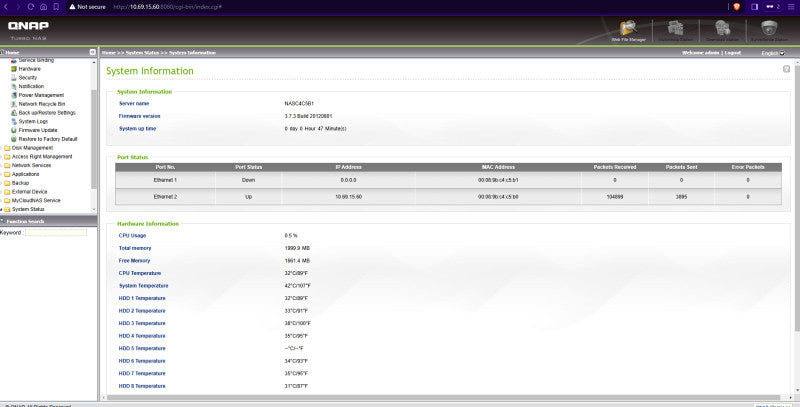
Task: Click the Keyword search input
Action: [x=56, y=233]
